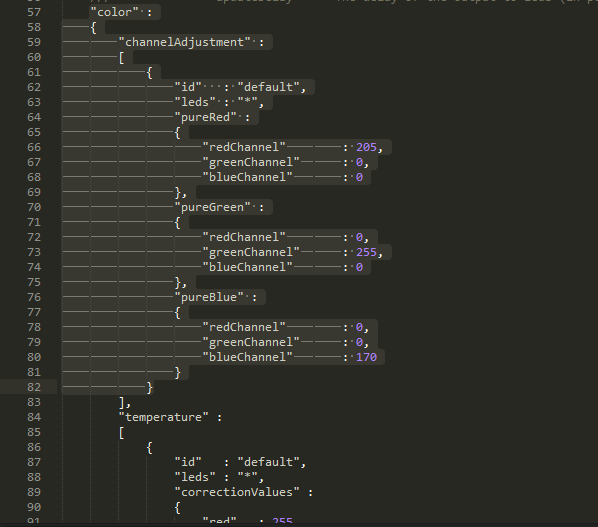Image resolution: width=598 pixels, height=527 pixels.
Task: Click the "temperature" key text
Action: click(x=164, y=417)
